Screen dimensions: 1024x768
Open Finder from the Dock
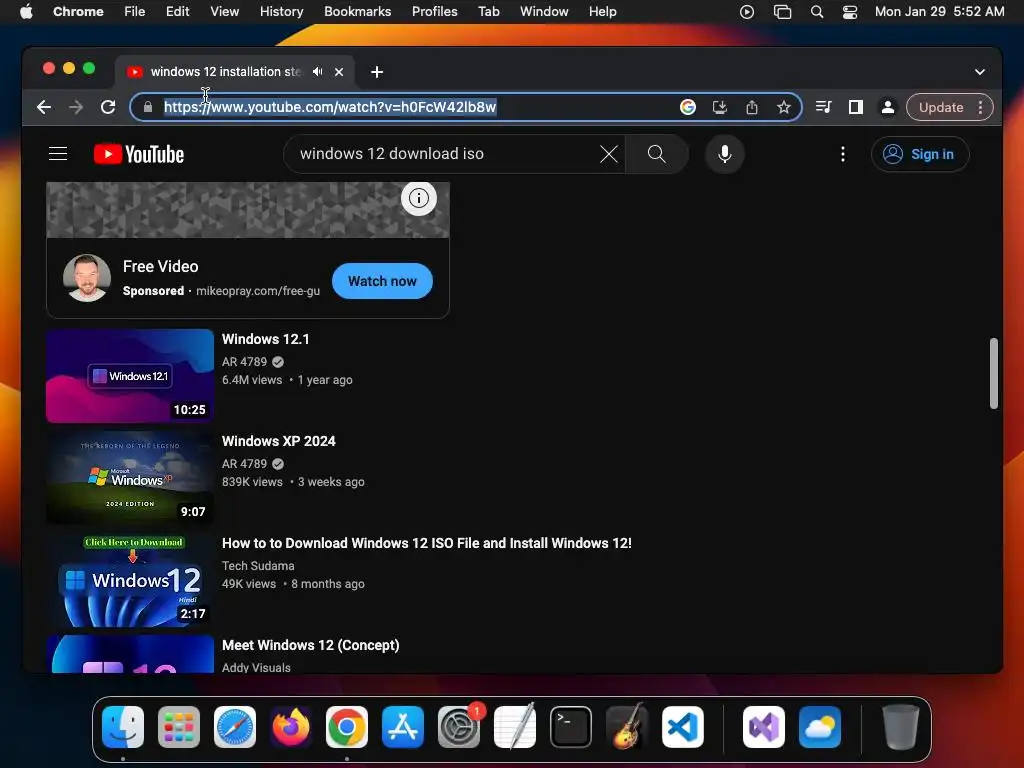(x=123, y=727)
